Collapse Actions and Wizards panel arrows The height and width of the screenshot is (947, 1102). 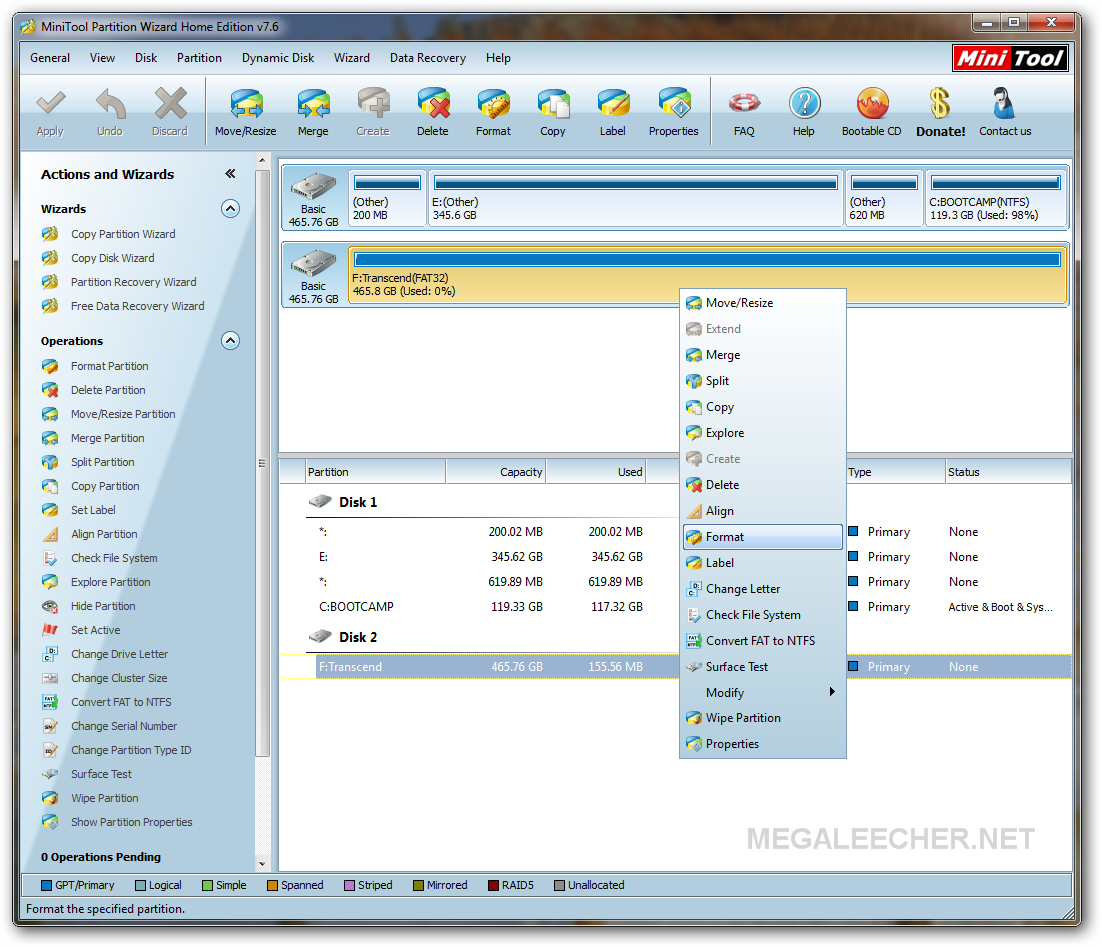pyautogui.click(x=230, y=174)
